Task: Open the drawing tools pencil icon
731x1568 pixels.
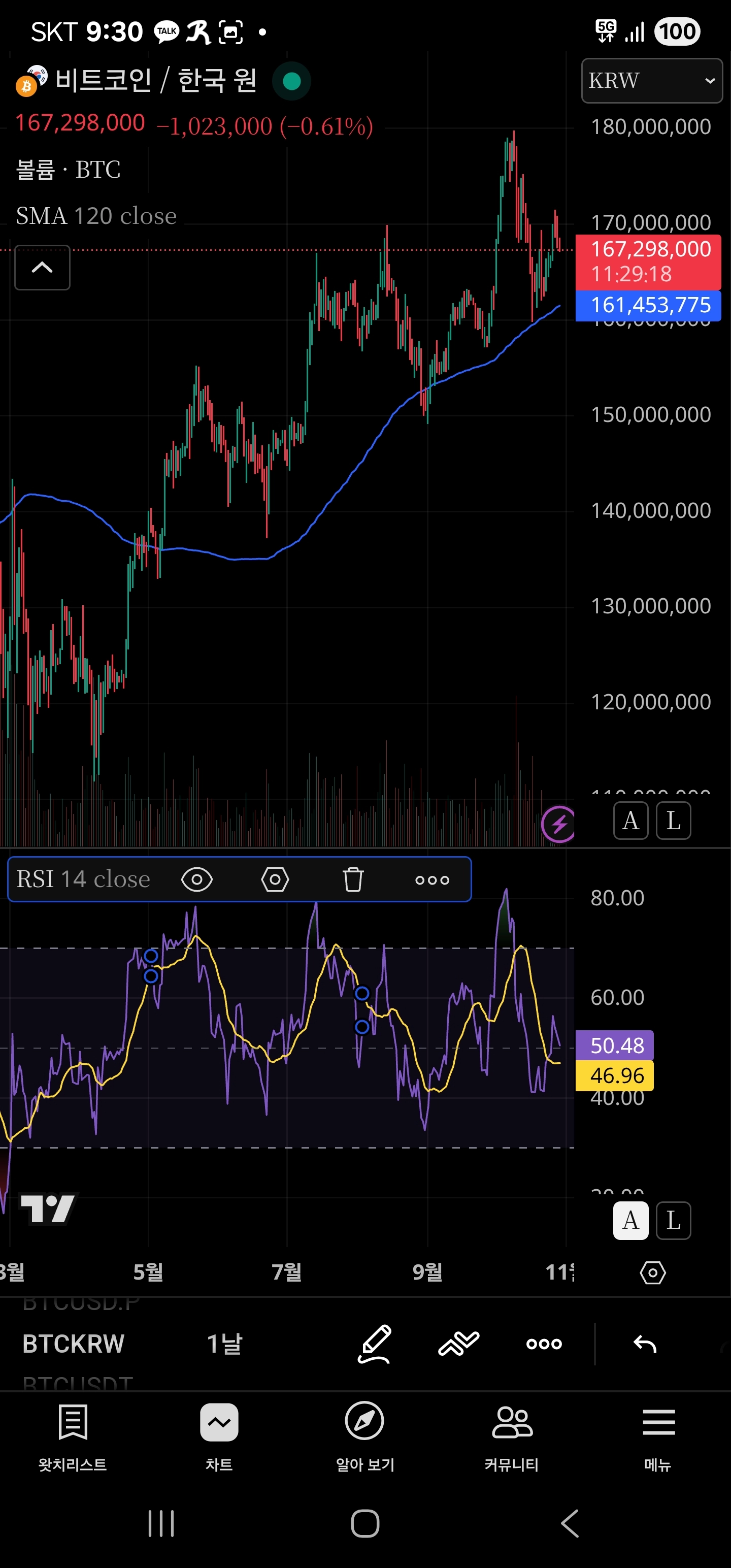Action: (374, 1344)
